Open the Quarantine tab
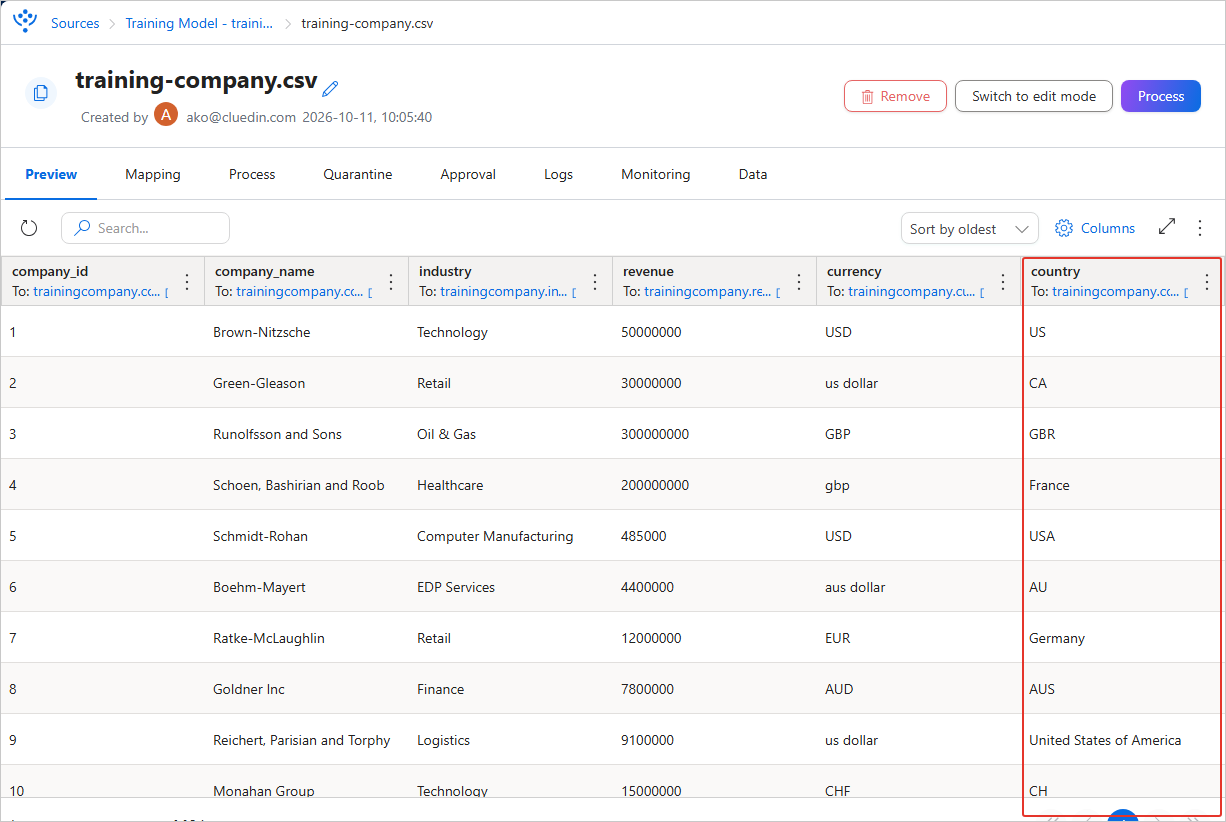Screen dimensions: 1226x822 pos(358,174)
